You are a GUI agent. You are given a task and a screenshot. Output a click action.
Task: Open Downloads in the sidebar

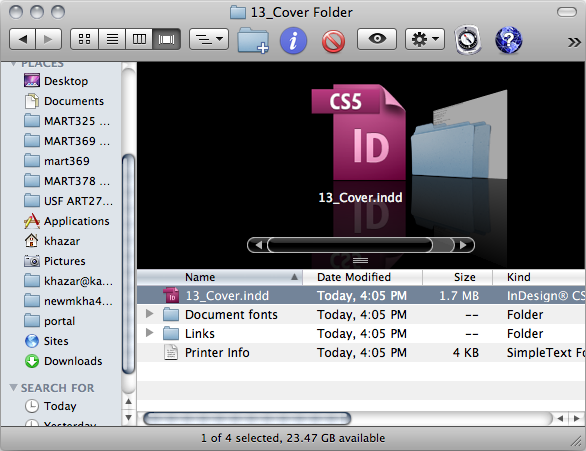click(x=63, y=361)
